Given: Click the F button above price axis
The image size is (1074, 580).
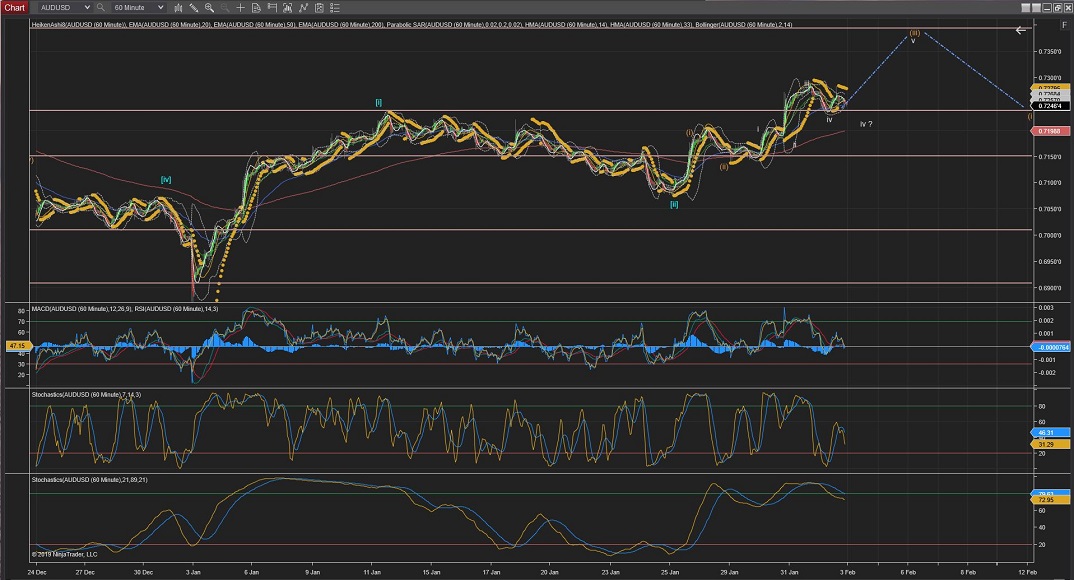Looking at the screenshot, I should 1064,25.
